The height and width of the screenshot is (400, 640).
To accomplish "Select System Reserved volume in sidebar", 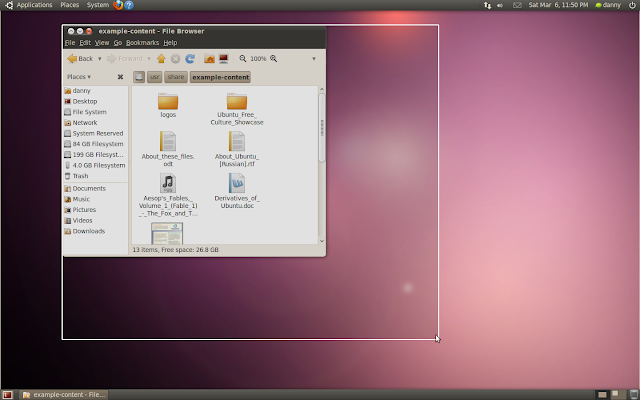I will click(x=96, y=133).
